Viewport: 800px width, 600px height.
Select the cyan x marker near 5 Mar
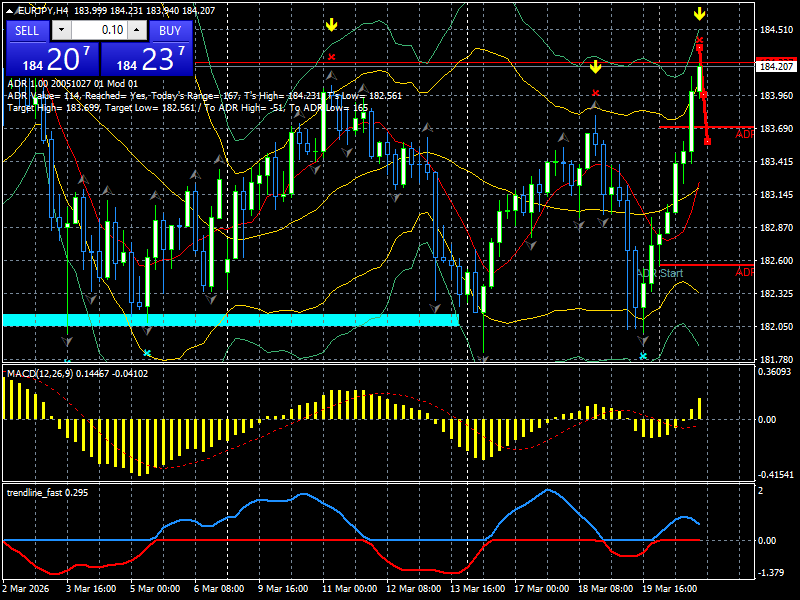147,353
